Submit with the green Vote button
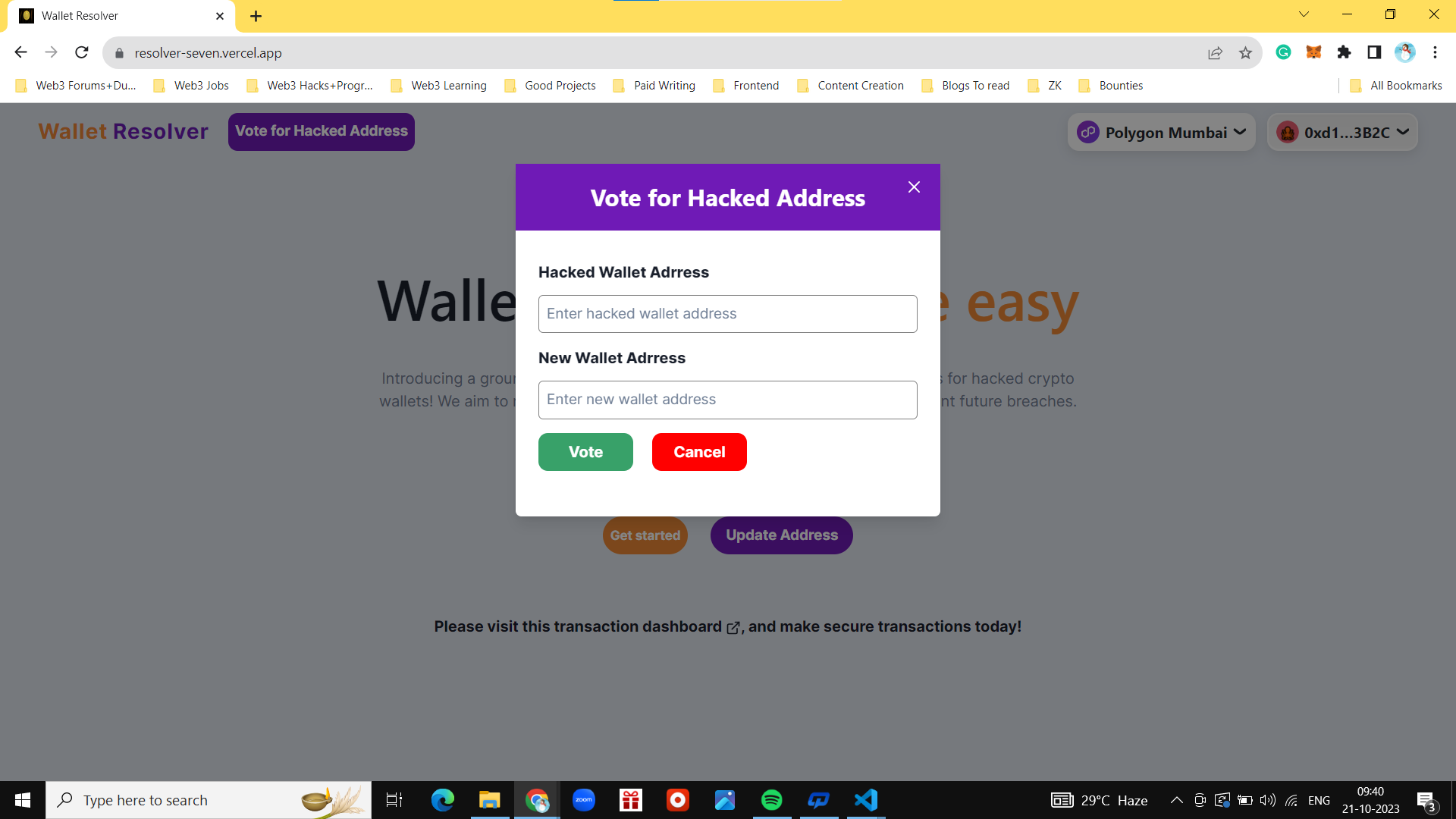 [585, 452]
